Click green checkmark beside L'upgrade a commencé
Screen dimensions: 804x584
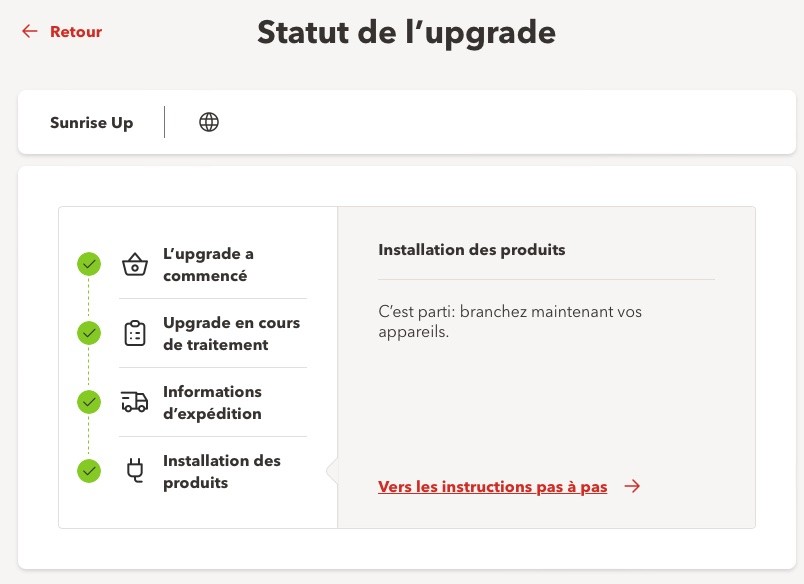pos(89,264)
